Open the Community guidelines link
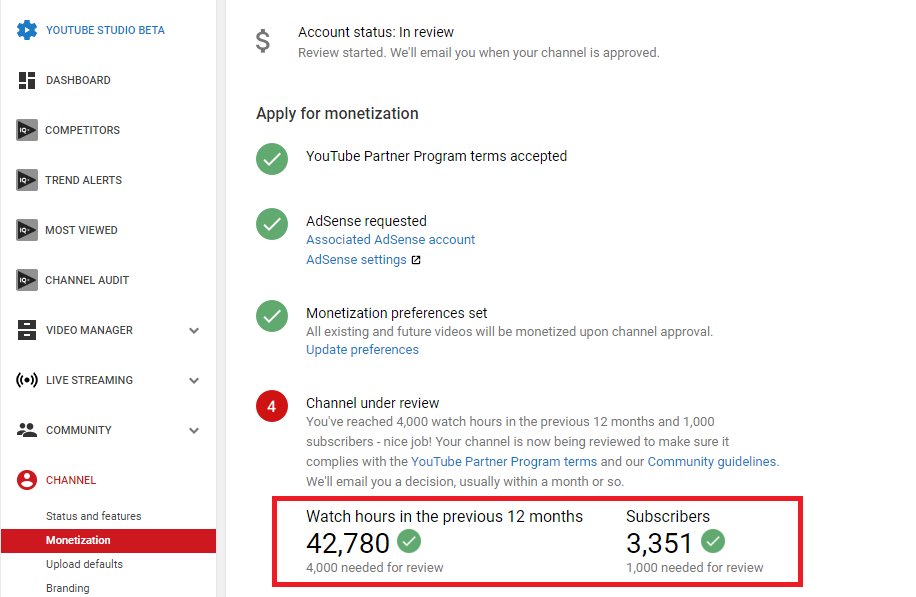This screenshot has width=916, height=597. tap(712, 461)
